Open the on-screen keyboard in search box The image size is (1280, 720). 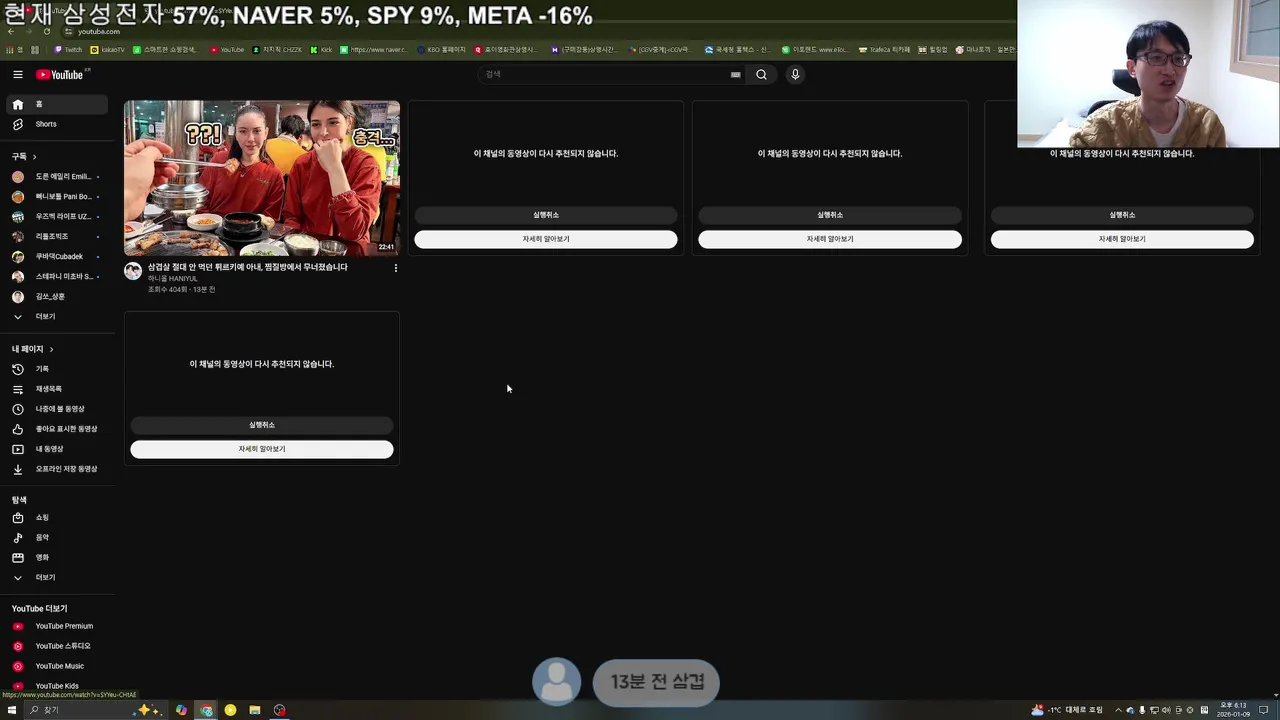click(x=736, y=74)
